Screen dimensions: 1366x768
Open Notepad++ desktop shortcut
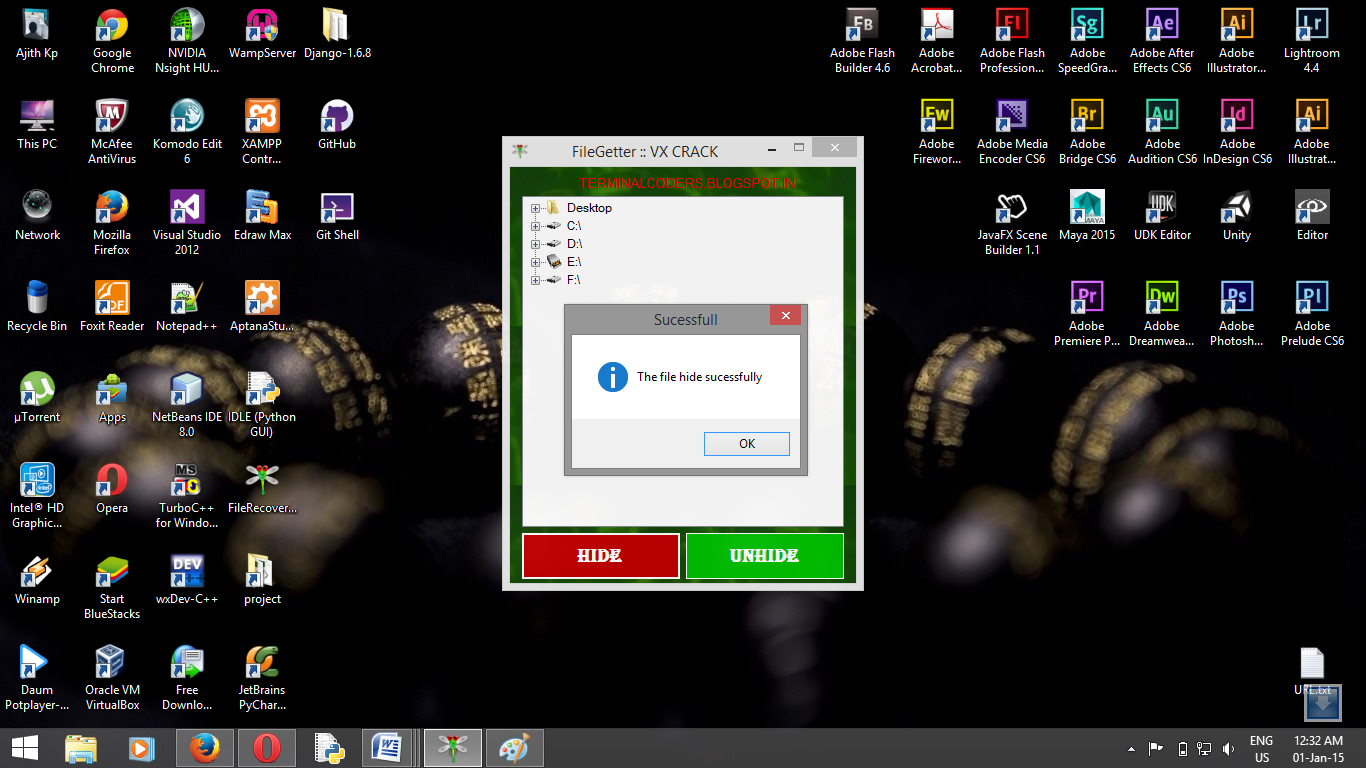(187, 307)
